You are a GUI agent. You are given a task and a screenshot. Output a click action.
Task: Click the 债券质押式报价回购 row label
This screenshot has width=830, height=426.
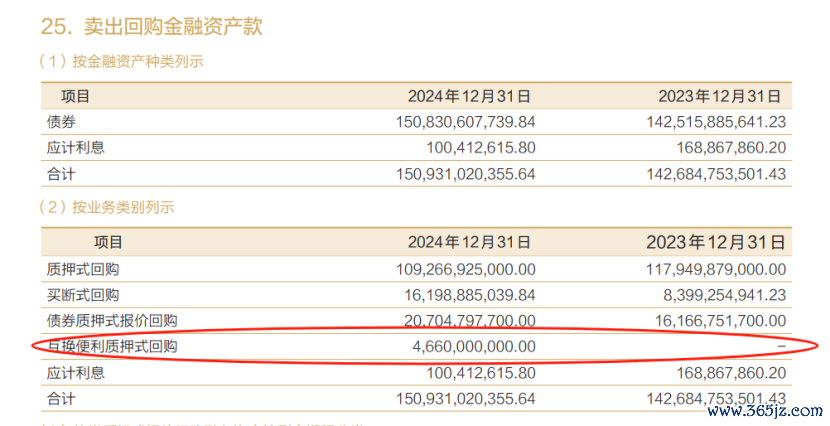point(112,321)
